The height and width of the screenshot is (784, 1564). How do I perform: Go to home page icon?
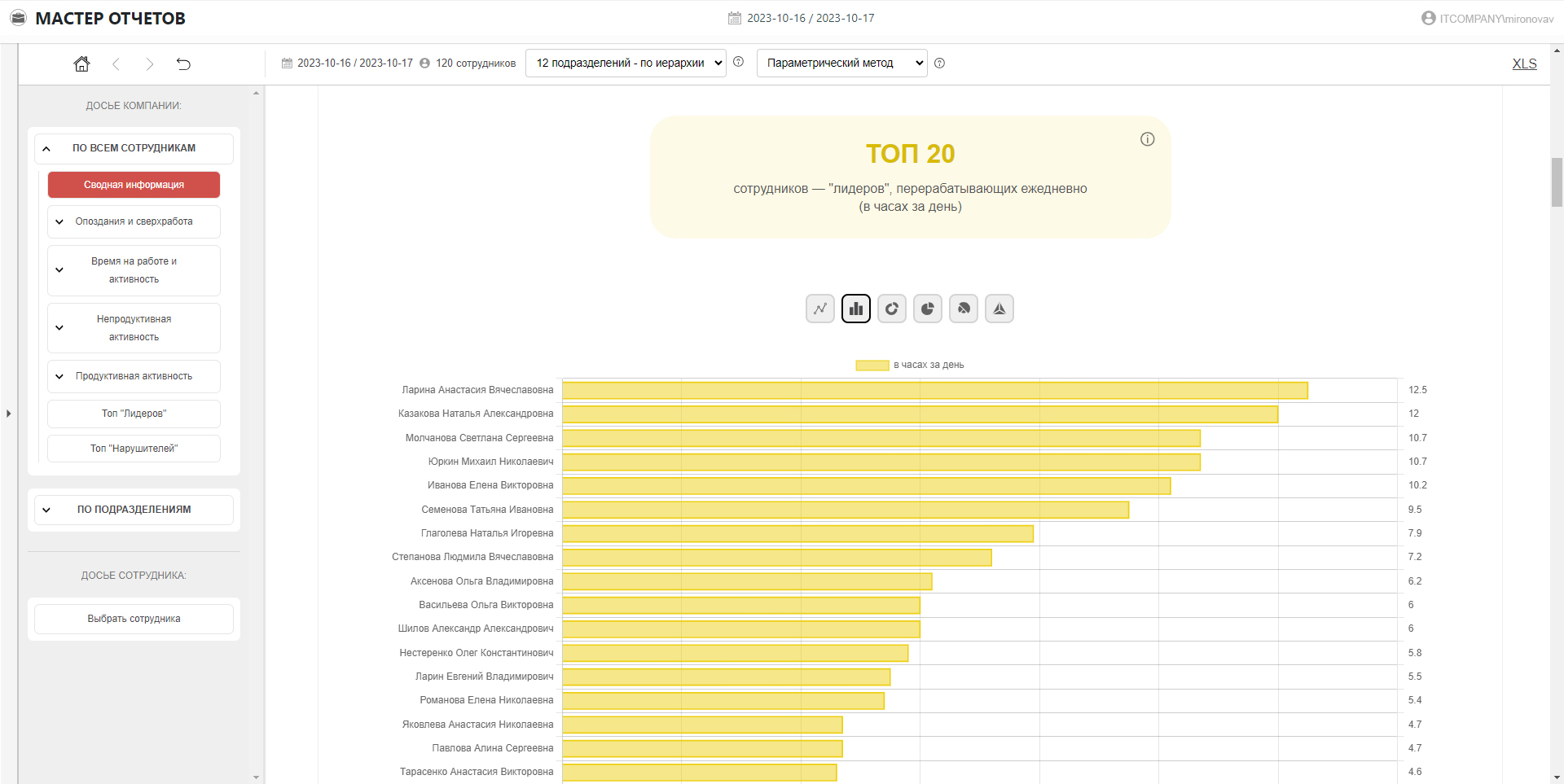81,64
